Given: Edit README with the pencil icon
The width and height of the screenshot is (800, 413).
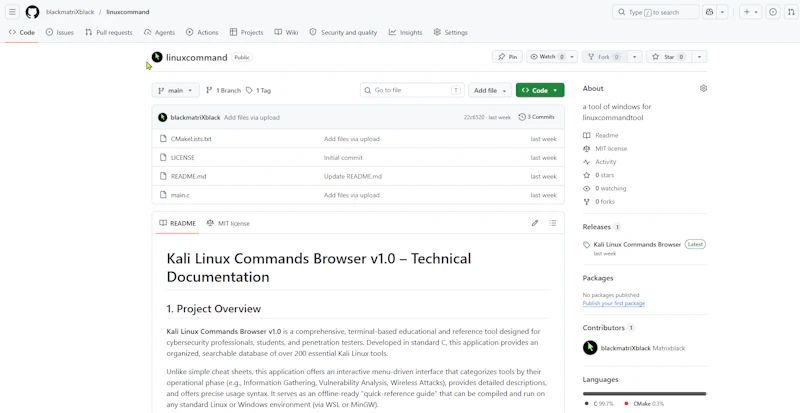Looking at the screenshot, I should [535, 223].
